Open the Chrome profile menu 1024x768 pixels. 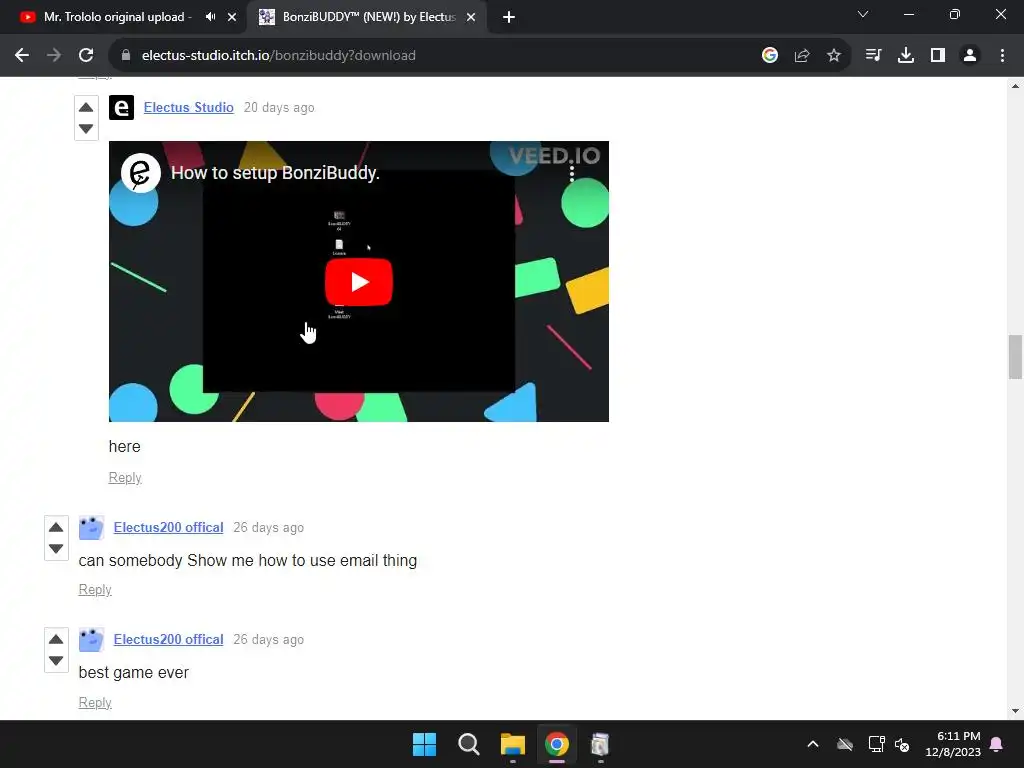[970, 56]
